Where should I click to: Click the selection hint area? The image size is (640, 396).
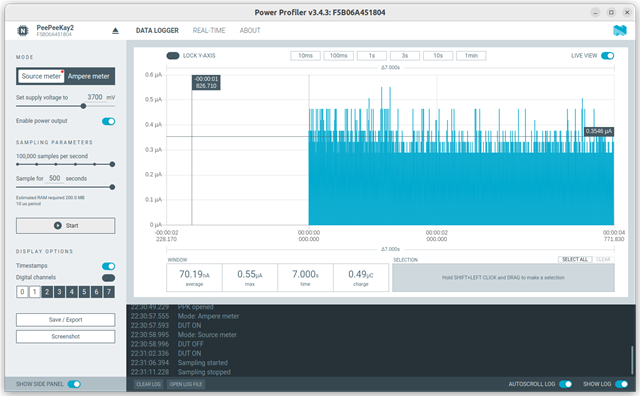pos(503,278)
